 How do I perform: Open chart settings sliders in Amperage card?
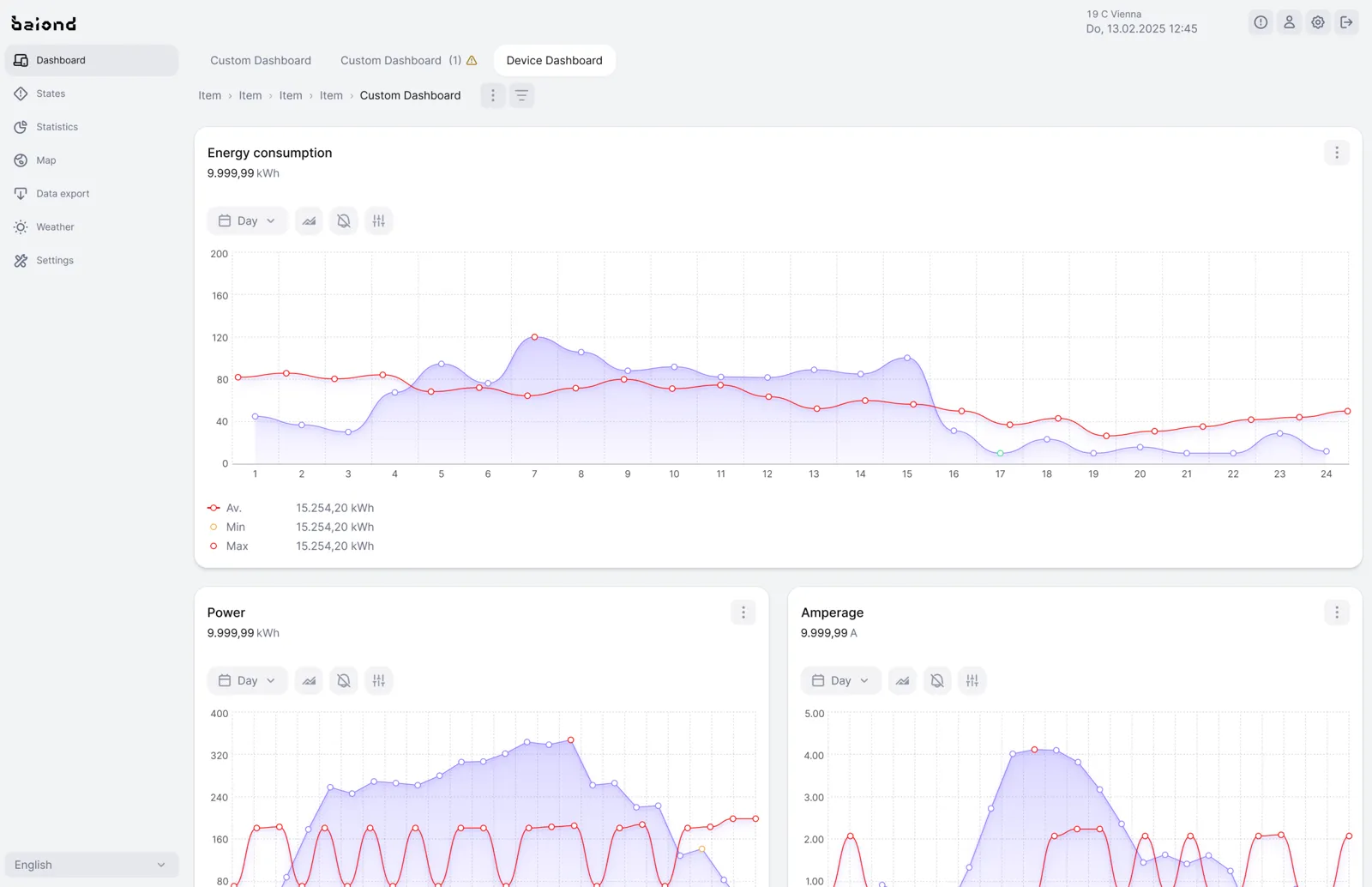pos(972,680)
